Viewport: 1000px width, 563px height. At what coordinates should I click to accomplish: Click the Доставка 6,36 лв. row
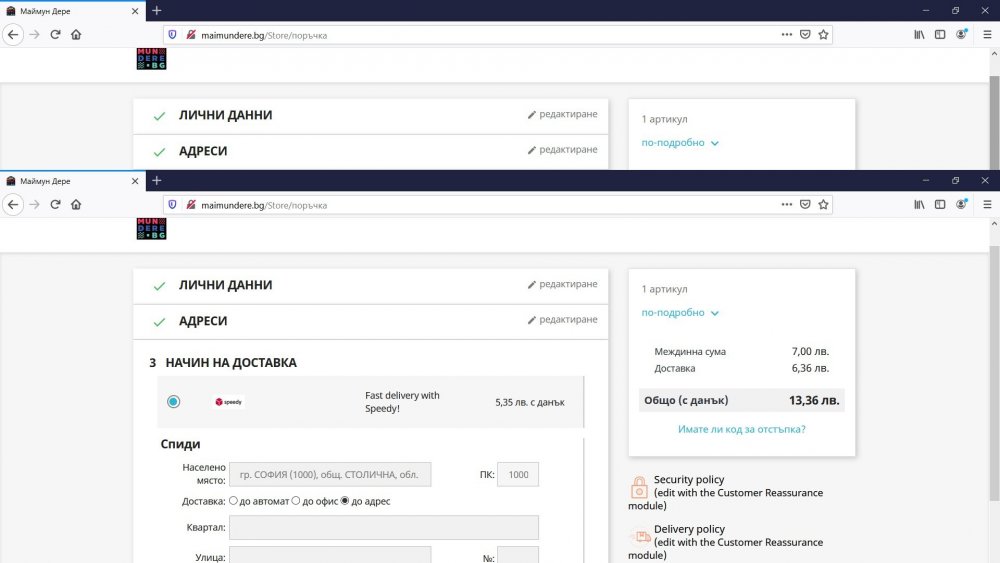click(742, 368)
